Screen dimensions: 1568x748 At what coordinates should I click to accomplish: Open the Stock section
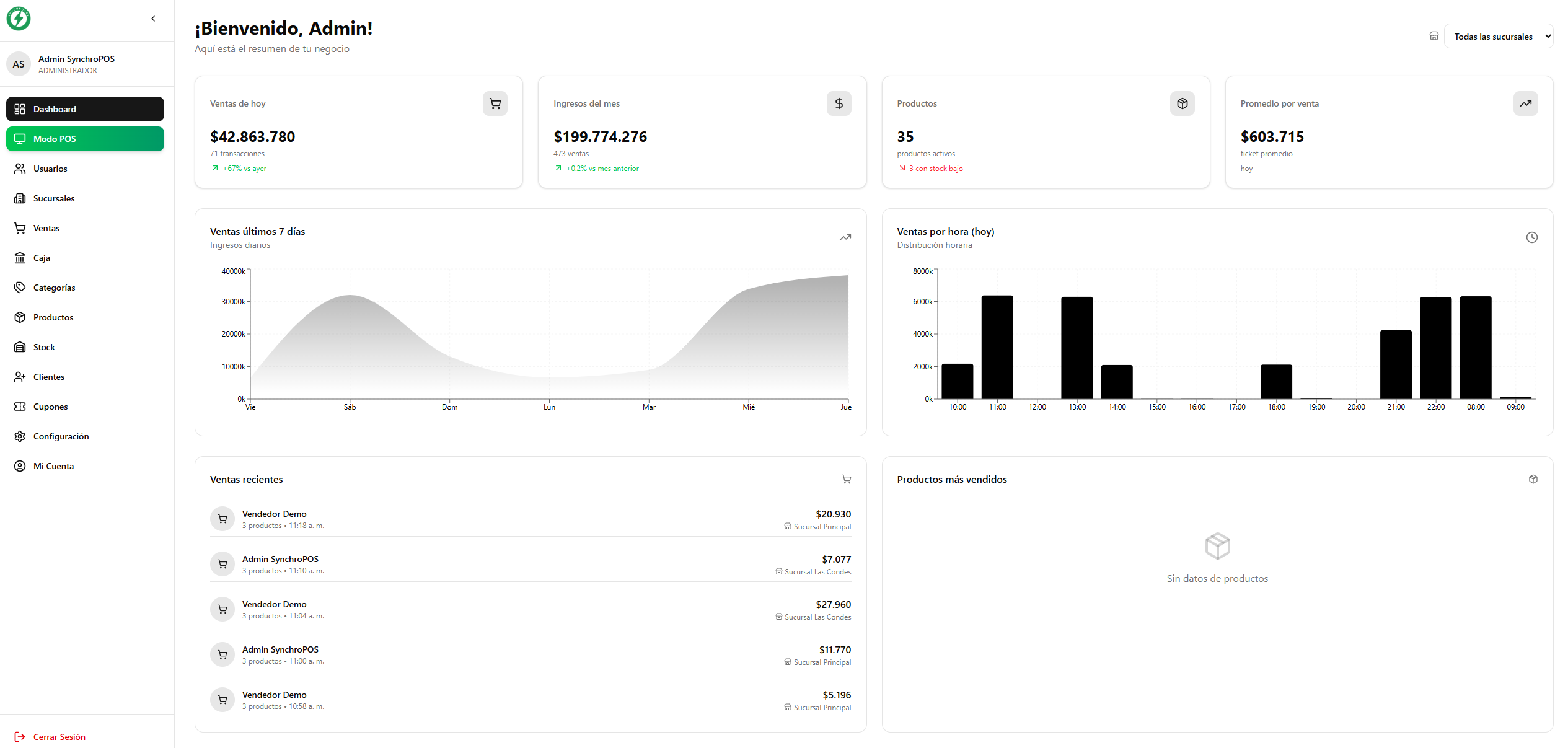pyautogui.click(x=85, y=347)
